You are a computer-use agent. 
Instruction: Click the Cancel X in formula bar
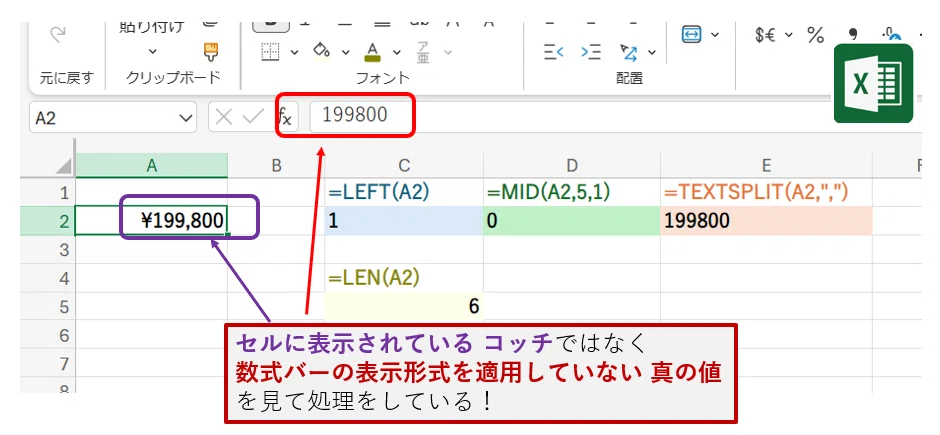click(224, 117)
